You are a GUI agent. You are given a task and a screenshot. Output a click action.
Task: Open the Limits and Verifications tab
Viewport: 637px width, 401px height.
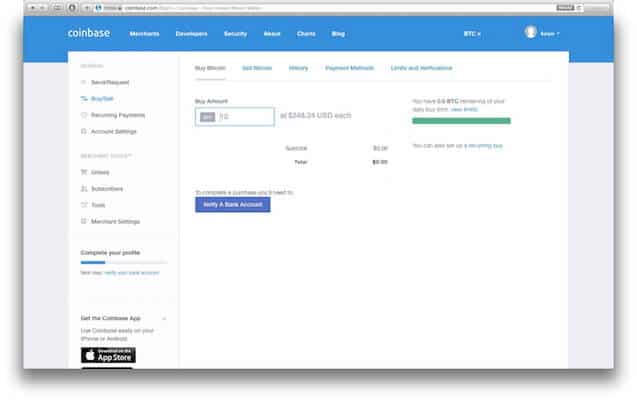421,68
